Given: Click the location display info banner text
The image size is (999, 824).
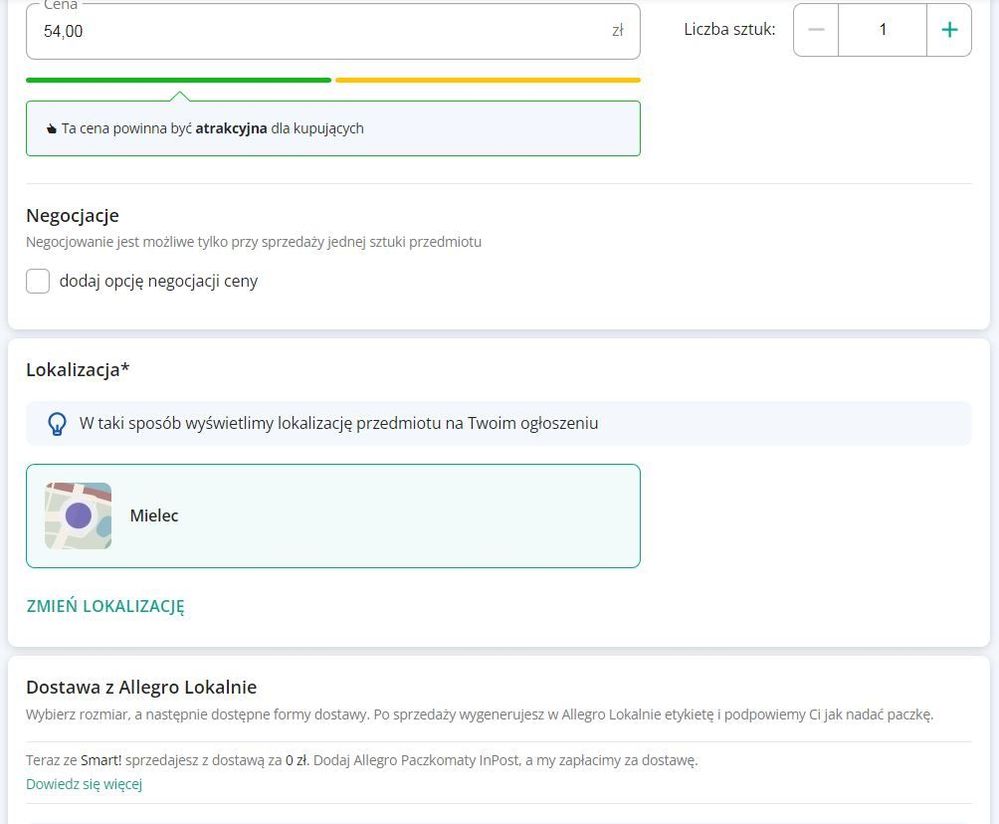Looking at the screenshot, I should [x=338, y=423].
